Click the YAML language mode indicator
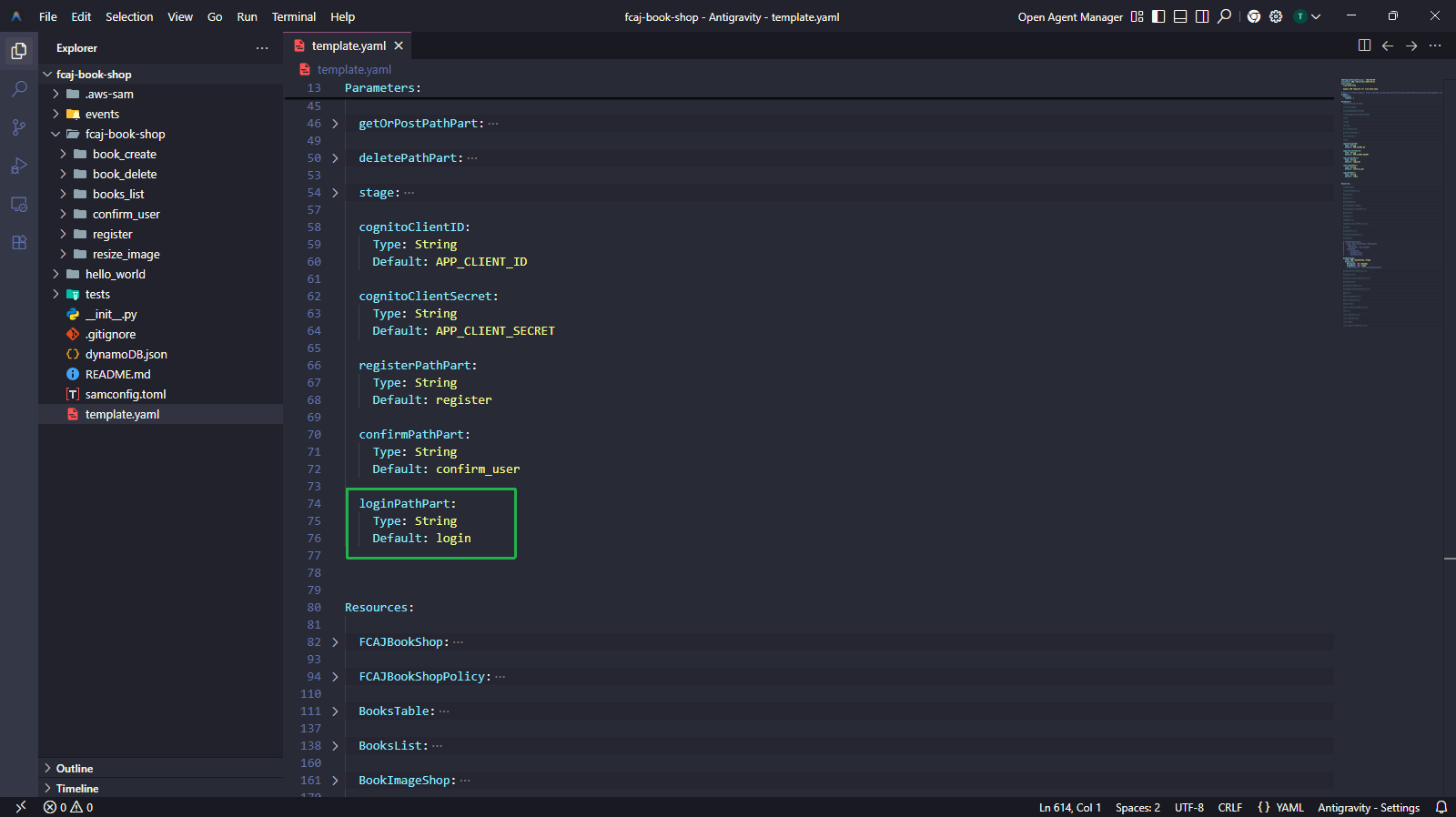This screenshot has width=1456, height=817. tap(1289, 807)
